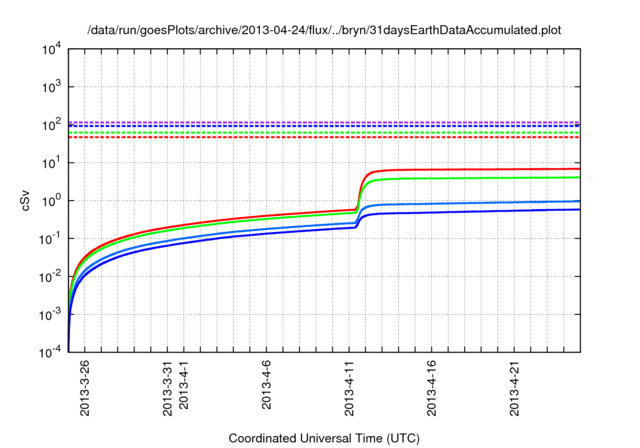Click the 10^1 y-axis tick label
The width and height of the screenshot is (640, 448).
51,163
